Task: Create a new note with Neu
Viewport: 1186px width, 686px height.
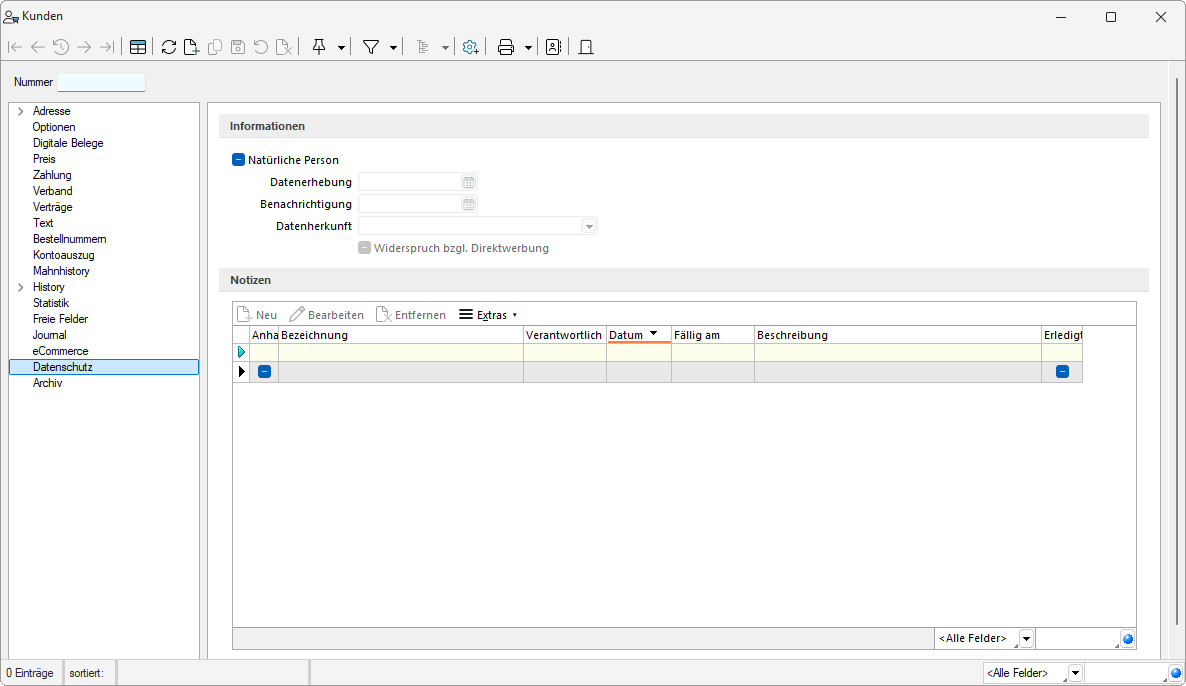Action: [x=257, y=315]
